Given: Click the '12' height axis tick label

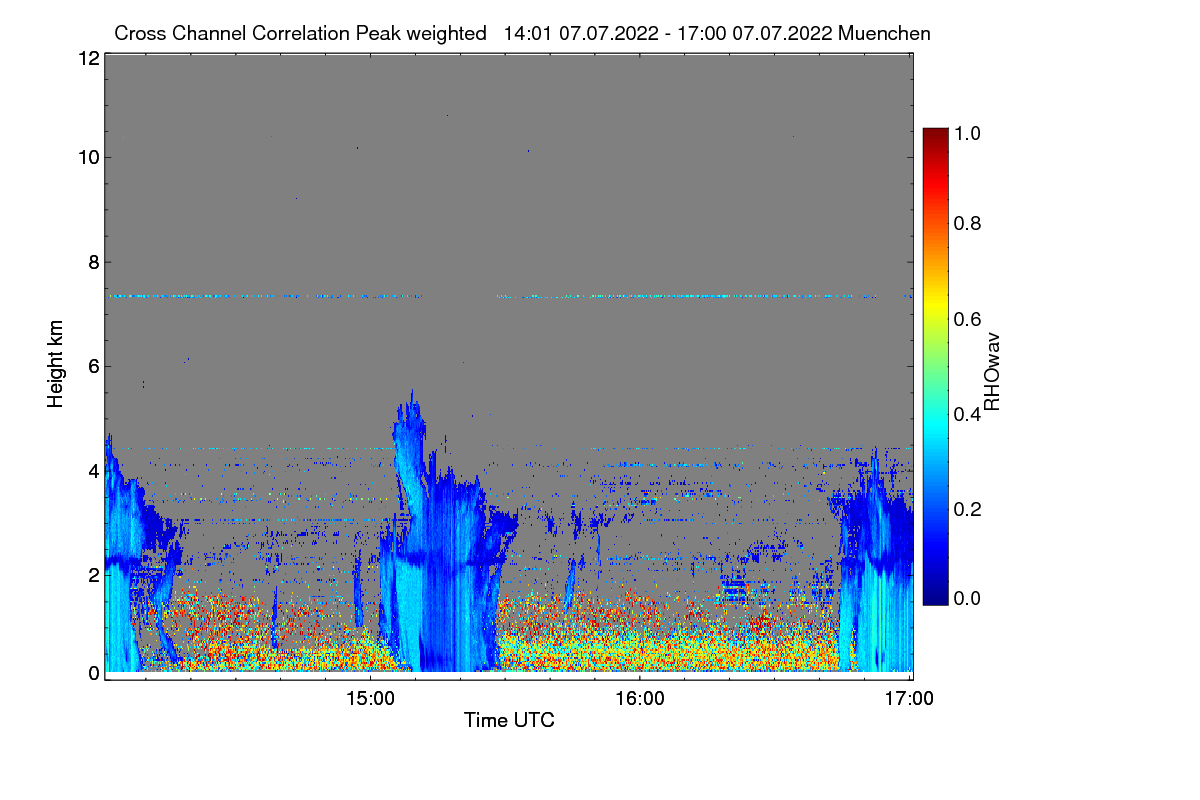Looking at the screenshot, I should point(87,59).
